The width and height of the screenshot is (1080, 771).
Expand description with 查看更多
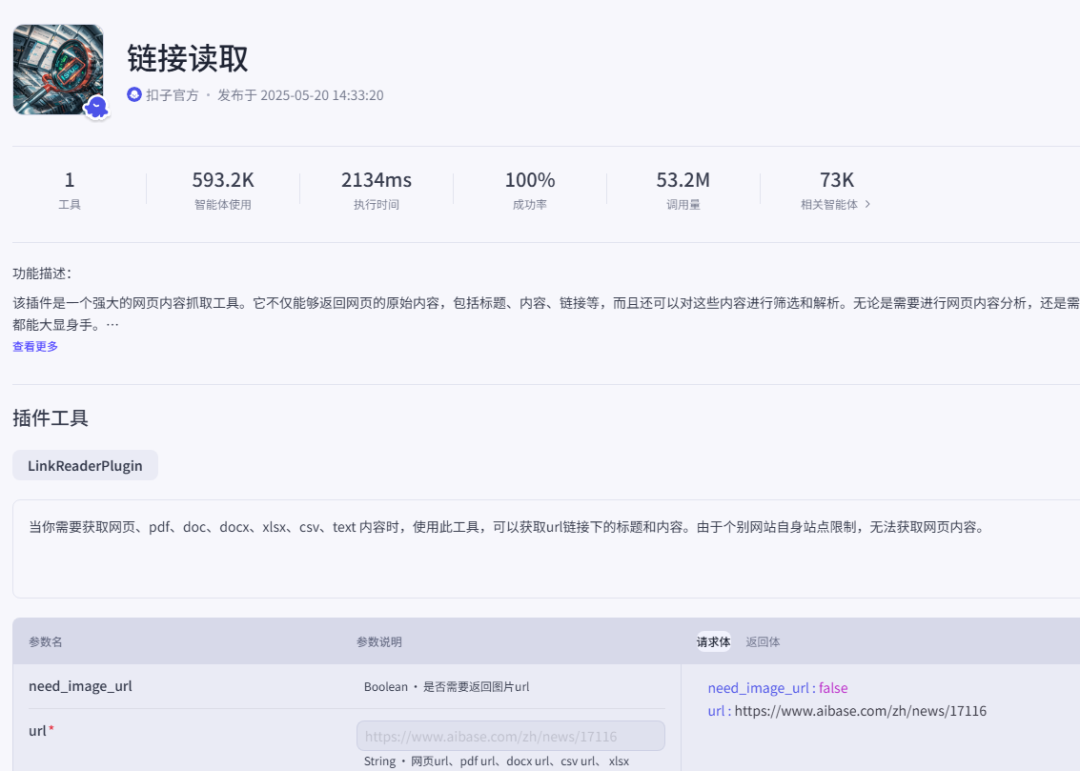pyautogui.click(x=35, y=346)
